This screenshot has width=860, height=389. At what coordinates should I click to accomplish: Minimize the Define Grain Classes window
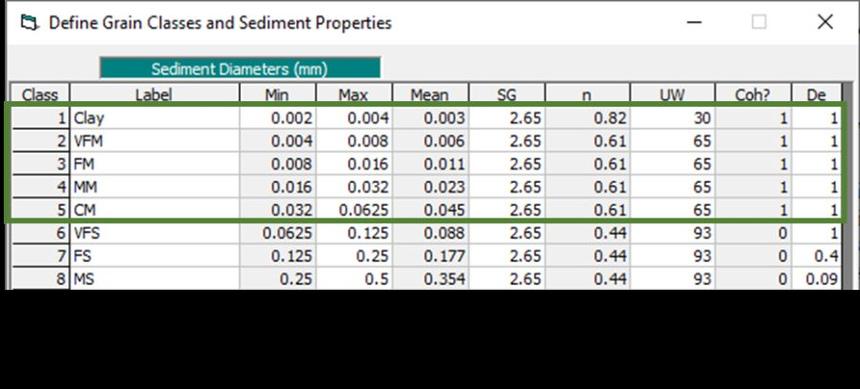[x=694, y=22]
